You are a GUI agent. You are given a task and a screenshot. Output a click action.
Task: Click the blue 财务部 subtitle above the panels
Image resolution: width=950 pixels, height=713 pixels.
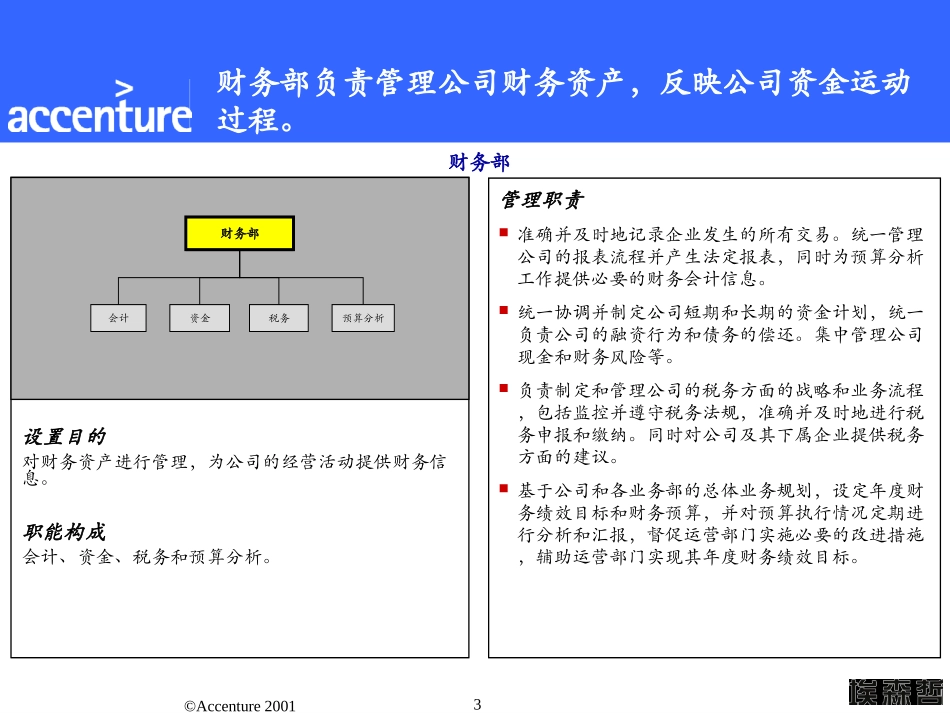[x=479, y=162]
